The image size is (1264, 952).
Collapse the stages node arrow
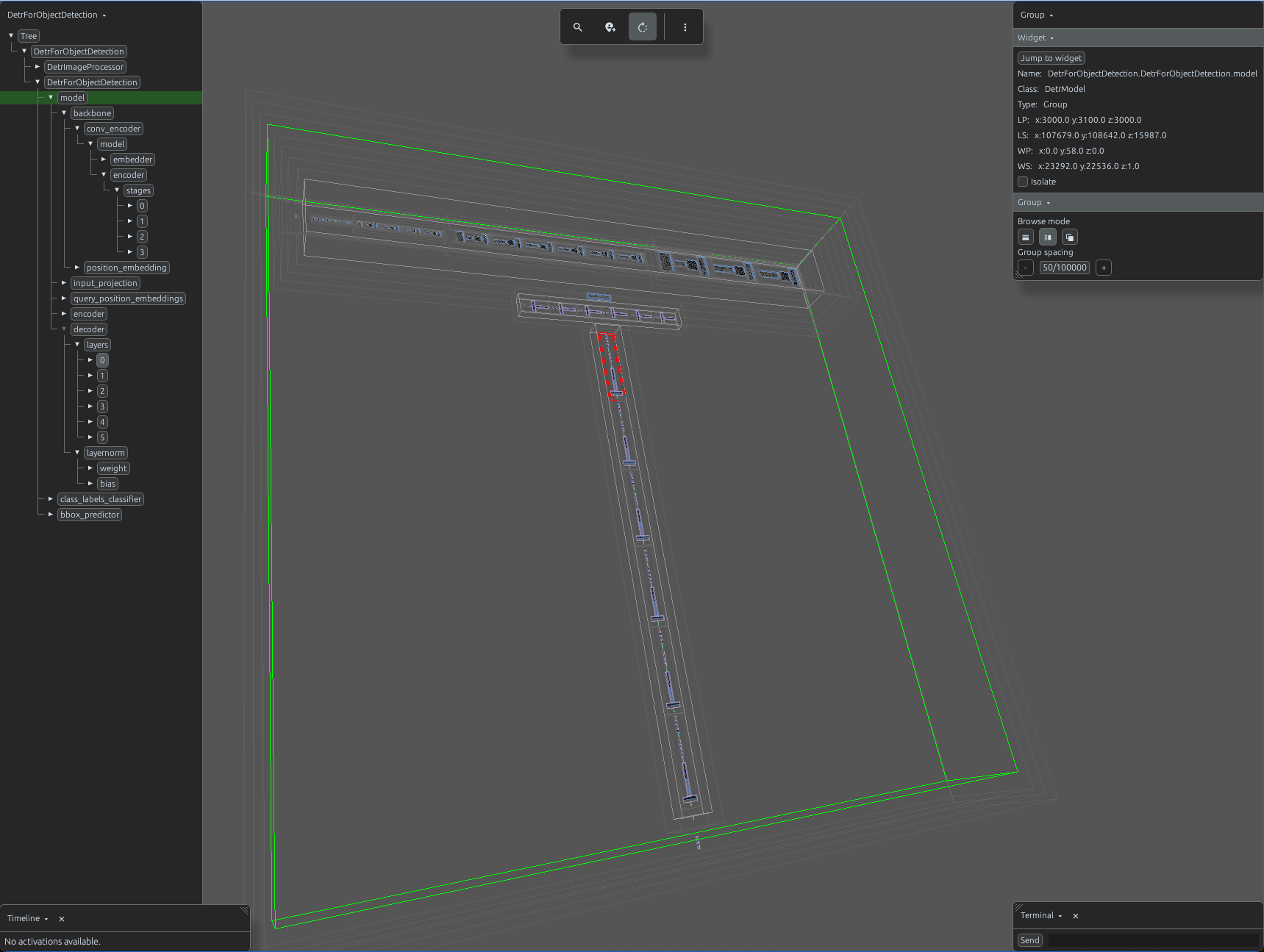[x=117, y=190]
